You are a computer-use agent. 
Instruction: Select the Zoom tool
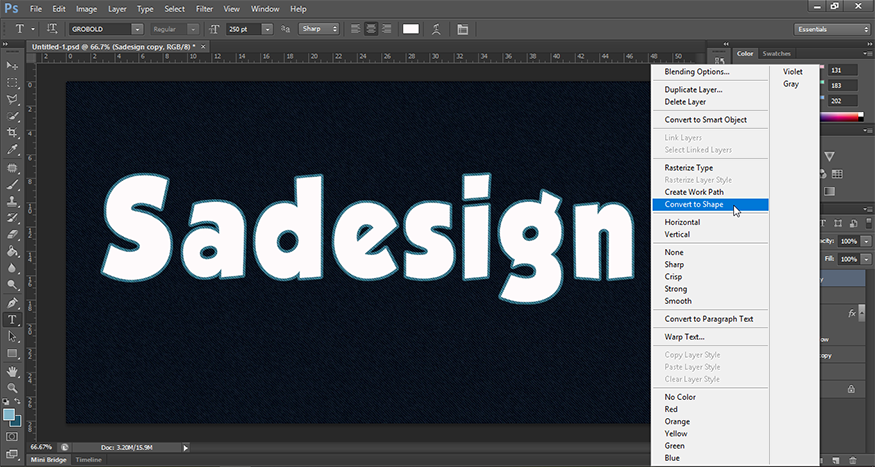point(12,388)
